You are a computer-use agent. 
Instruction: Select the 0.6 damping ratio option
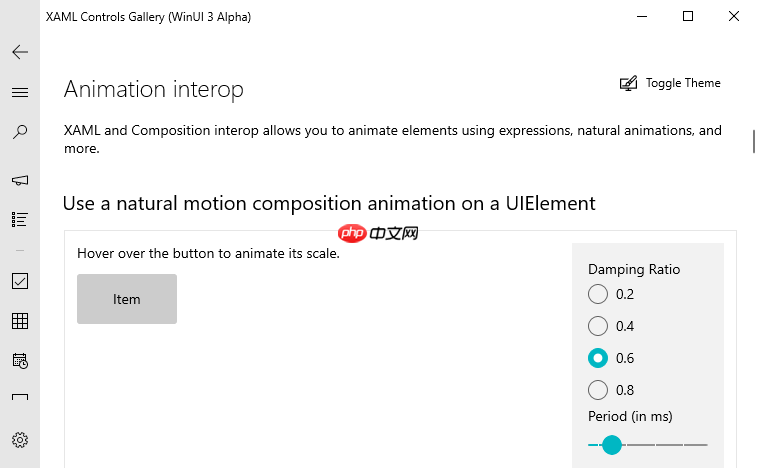[x=598, y=358]
